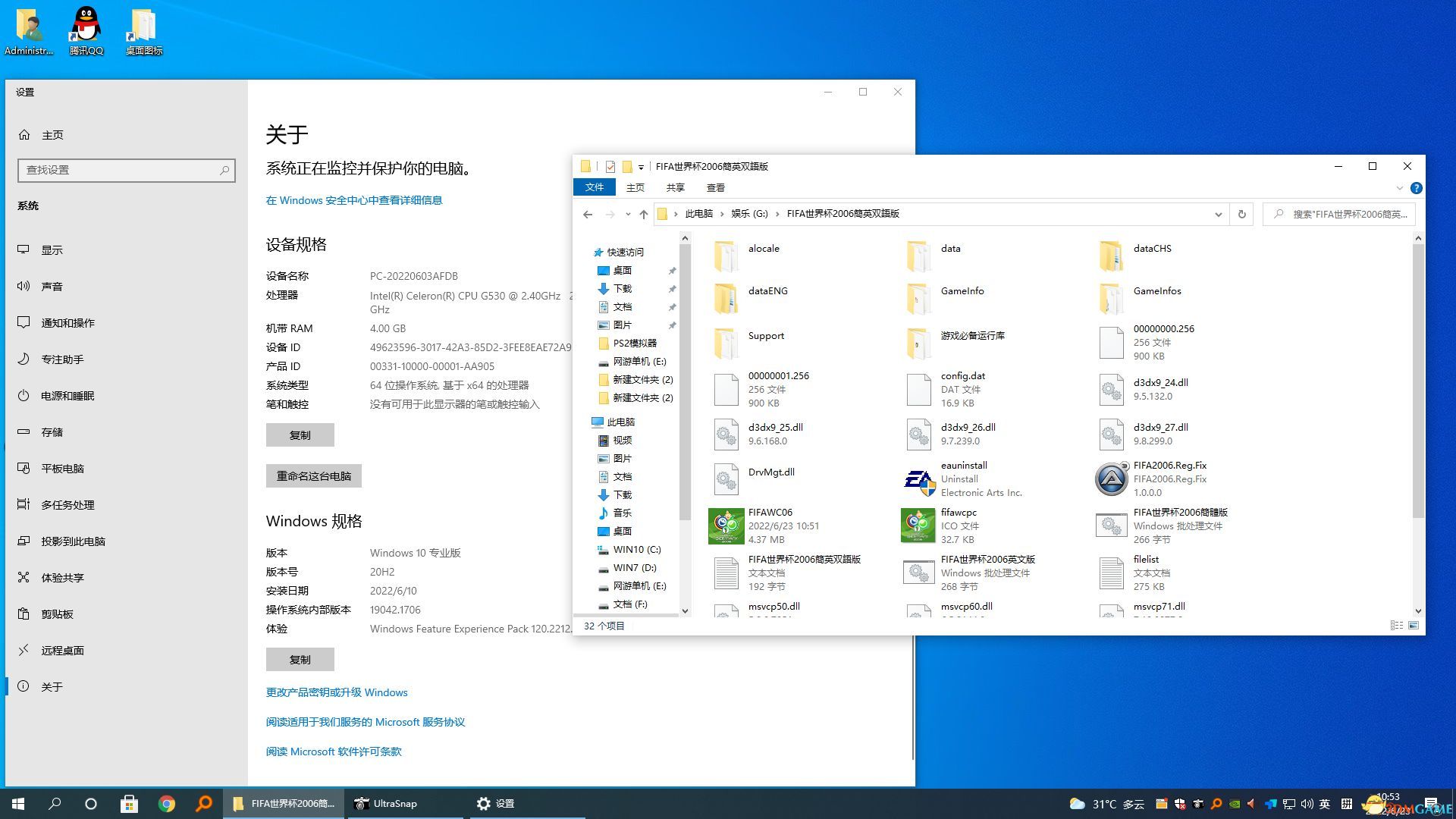Image resolution: width=1456 pixels, height=819 pixels.
Task: Open Tencent QQ desktop shortcut
Action: 86,30
